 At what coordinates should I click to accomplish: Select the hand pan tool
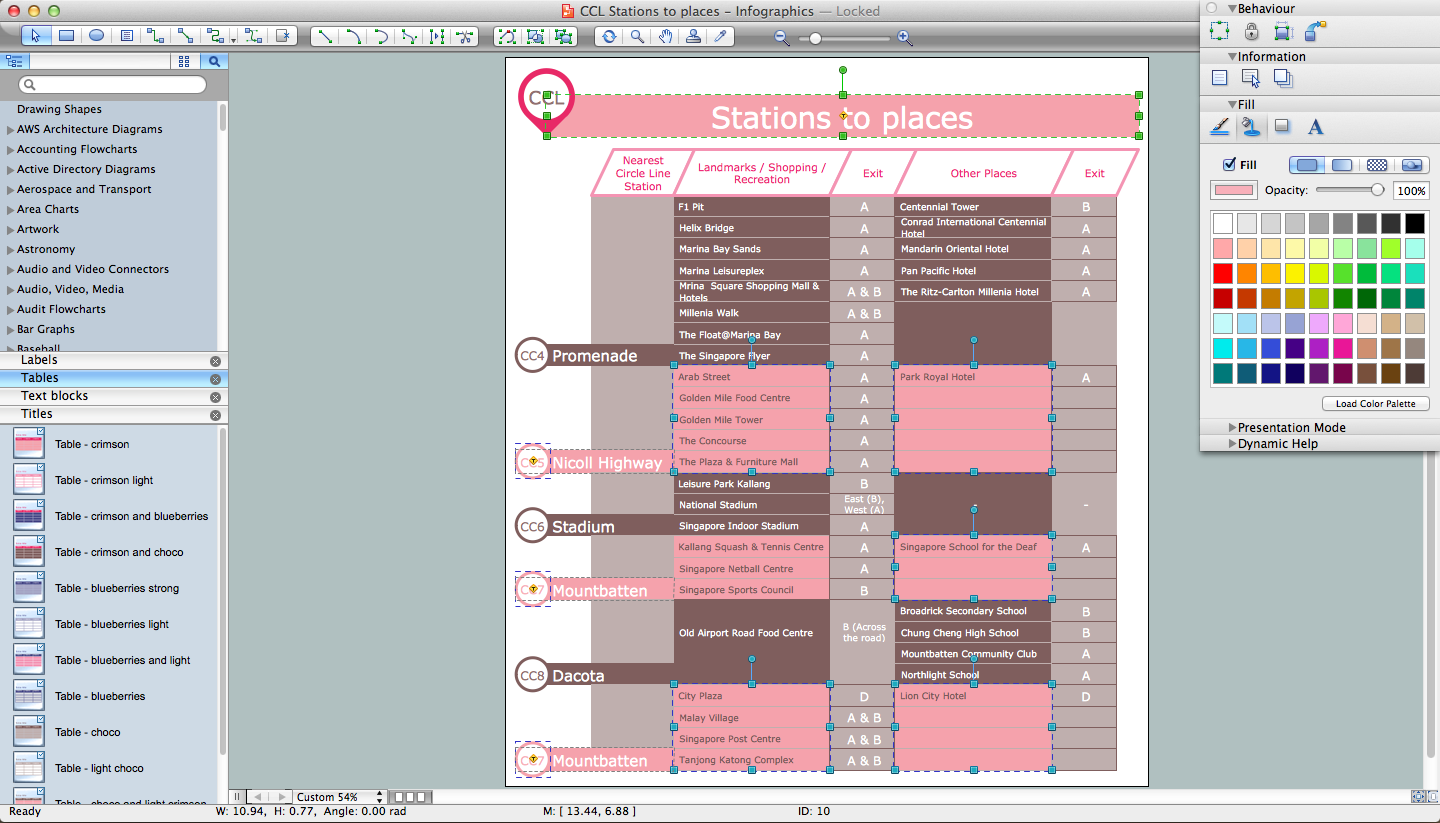point(665,37)
